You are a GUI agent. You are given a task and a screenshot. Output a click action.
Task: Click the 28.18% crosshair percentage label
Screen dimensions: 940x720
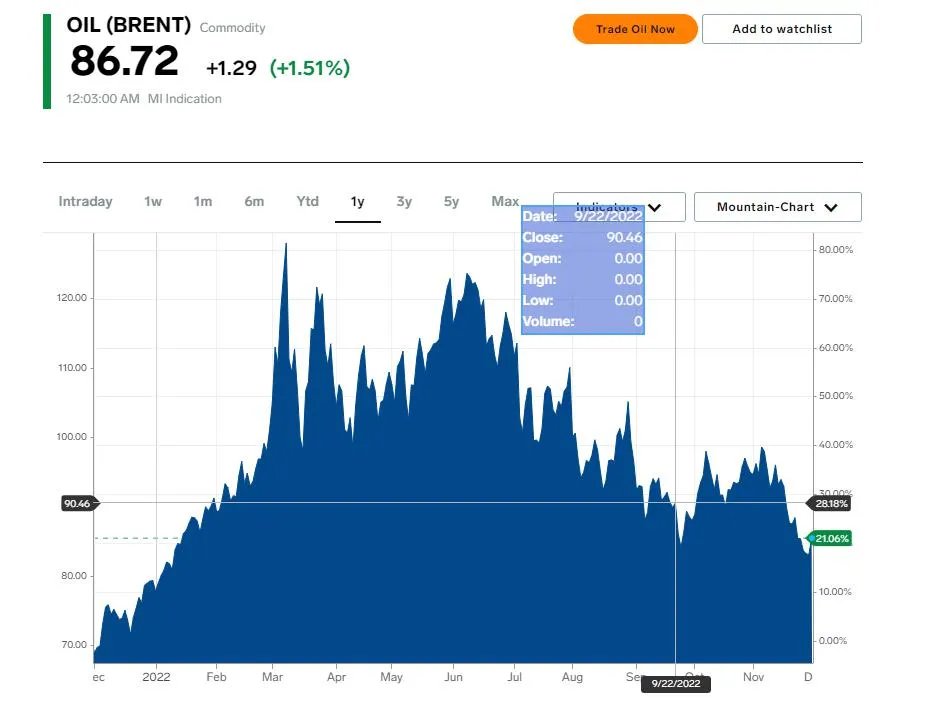click(x=831, y=503)
